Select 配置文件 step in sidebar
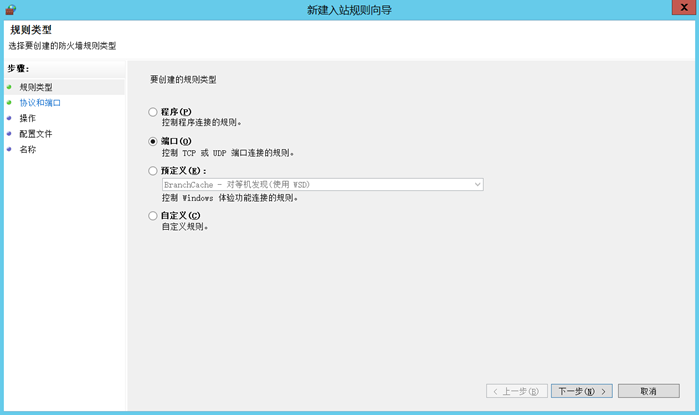699x415 pixels. [x=36, y=134]
